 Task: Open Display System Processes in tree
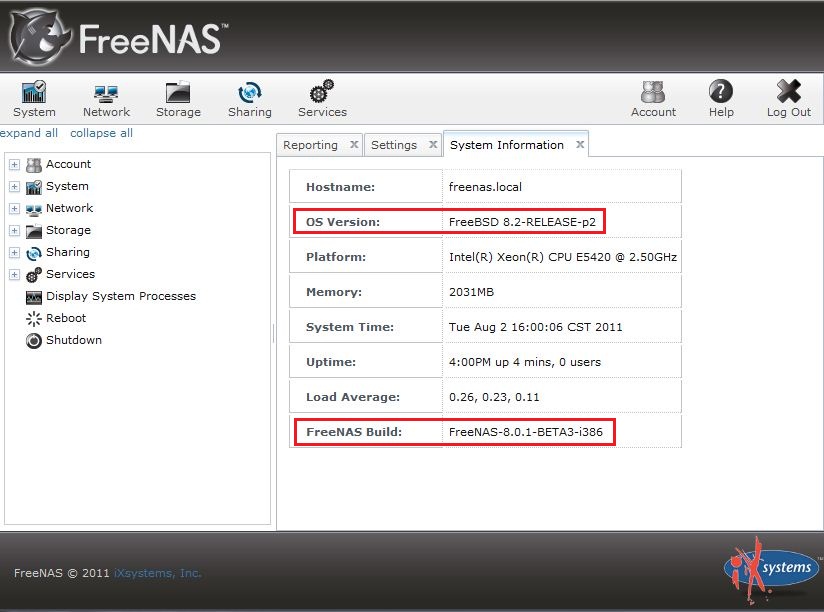pyautogui.click(x=120, y=296)
